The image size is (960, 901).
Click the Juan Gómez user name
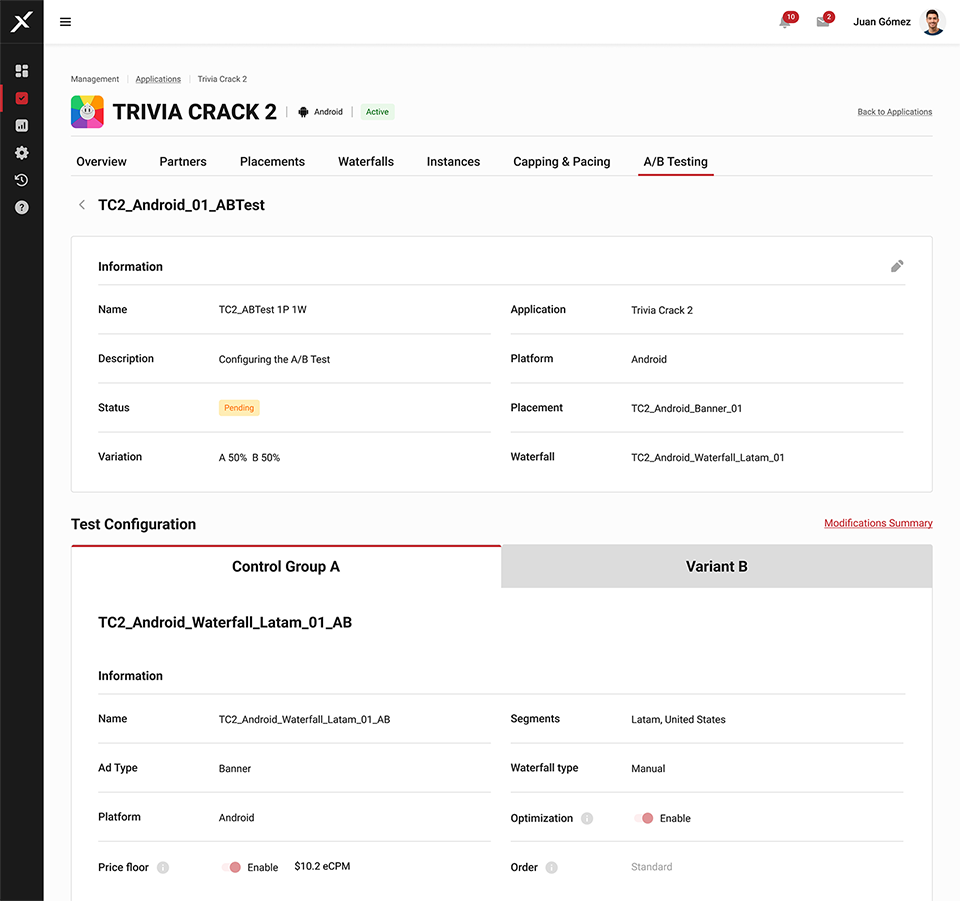pos(882,22)
